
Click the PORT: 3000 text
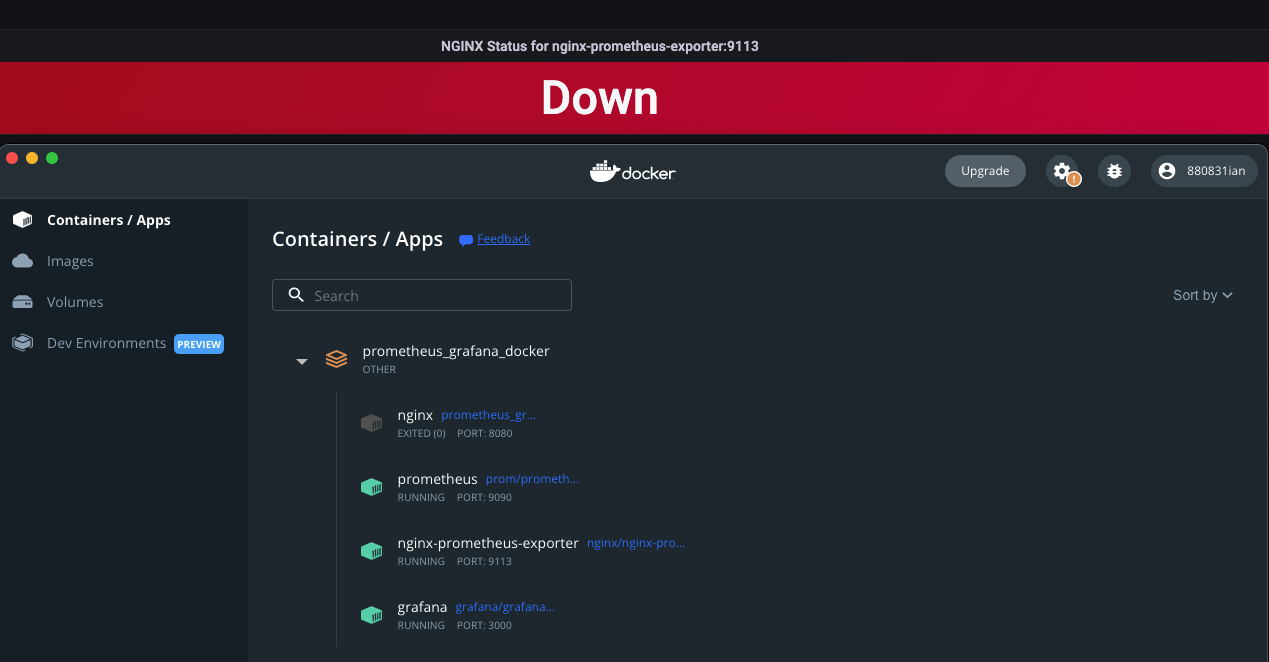(484, 625)
